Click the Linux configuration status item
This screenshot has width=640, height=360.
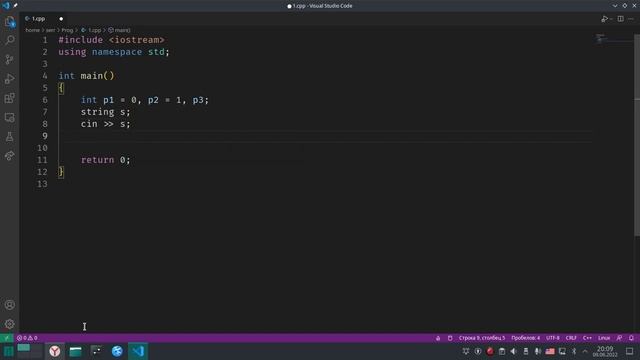[604, 338]
